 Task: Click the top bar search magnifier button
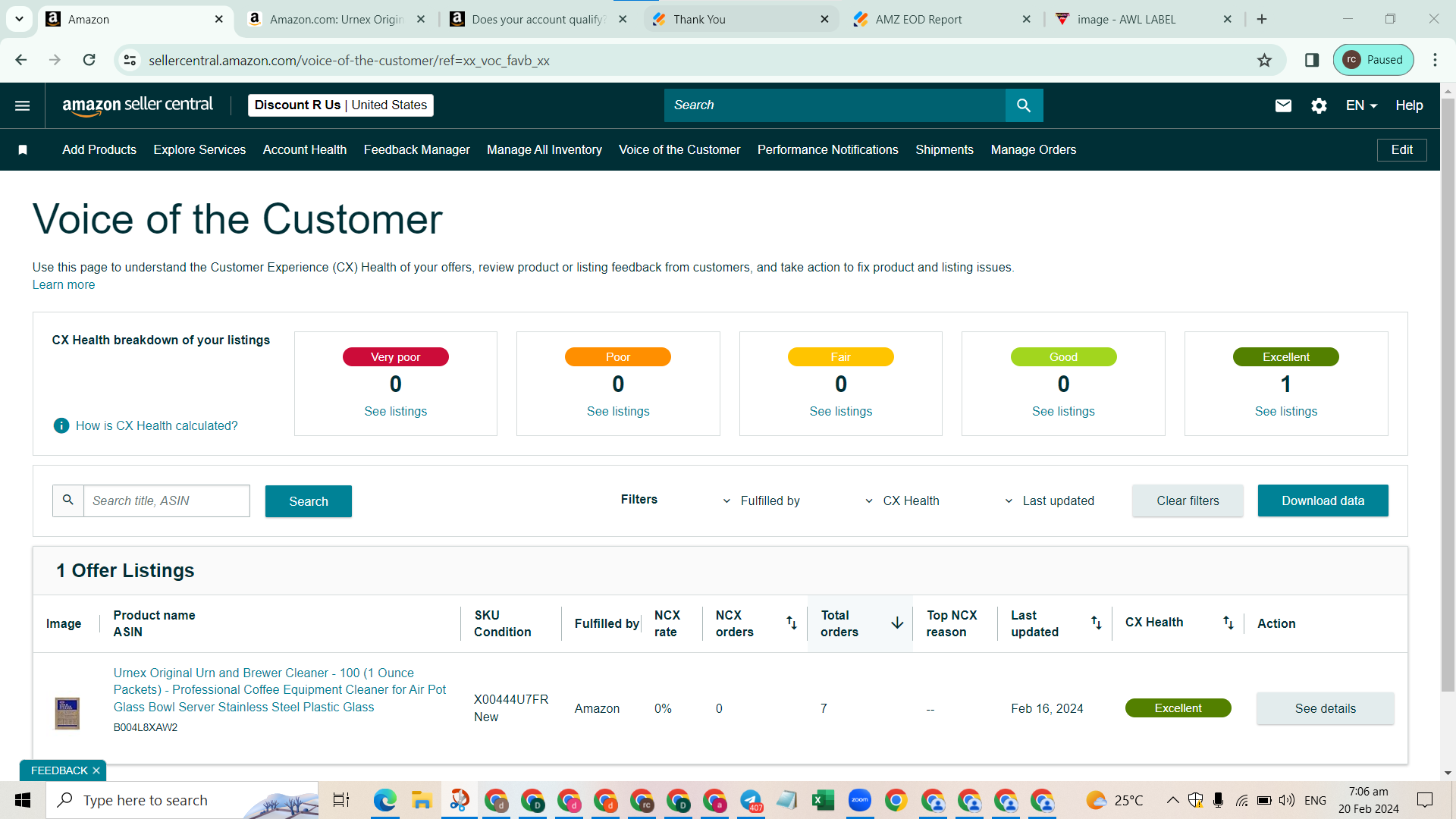1024,105
